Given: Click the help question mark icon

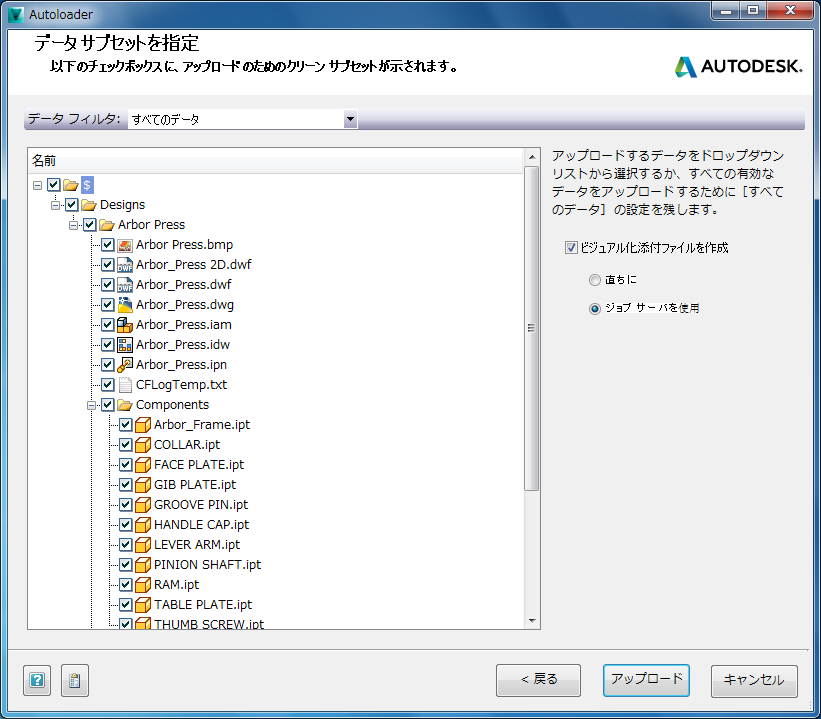Looking at the screenshot, I should click(x=37, y=680).
